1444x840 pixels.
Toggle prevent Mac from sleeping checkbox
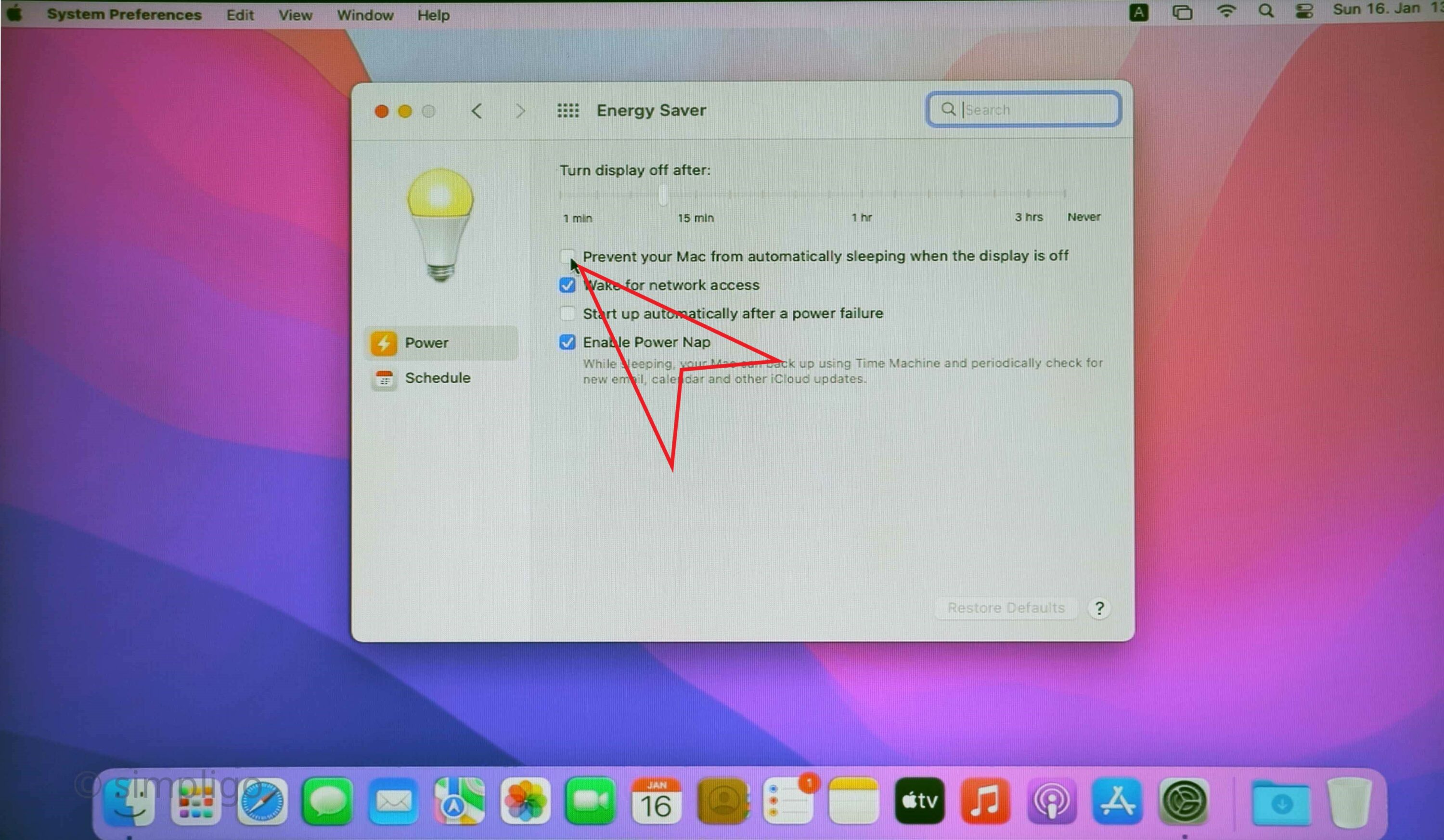566,255
